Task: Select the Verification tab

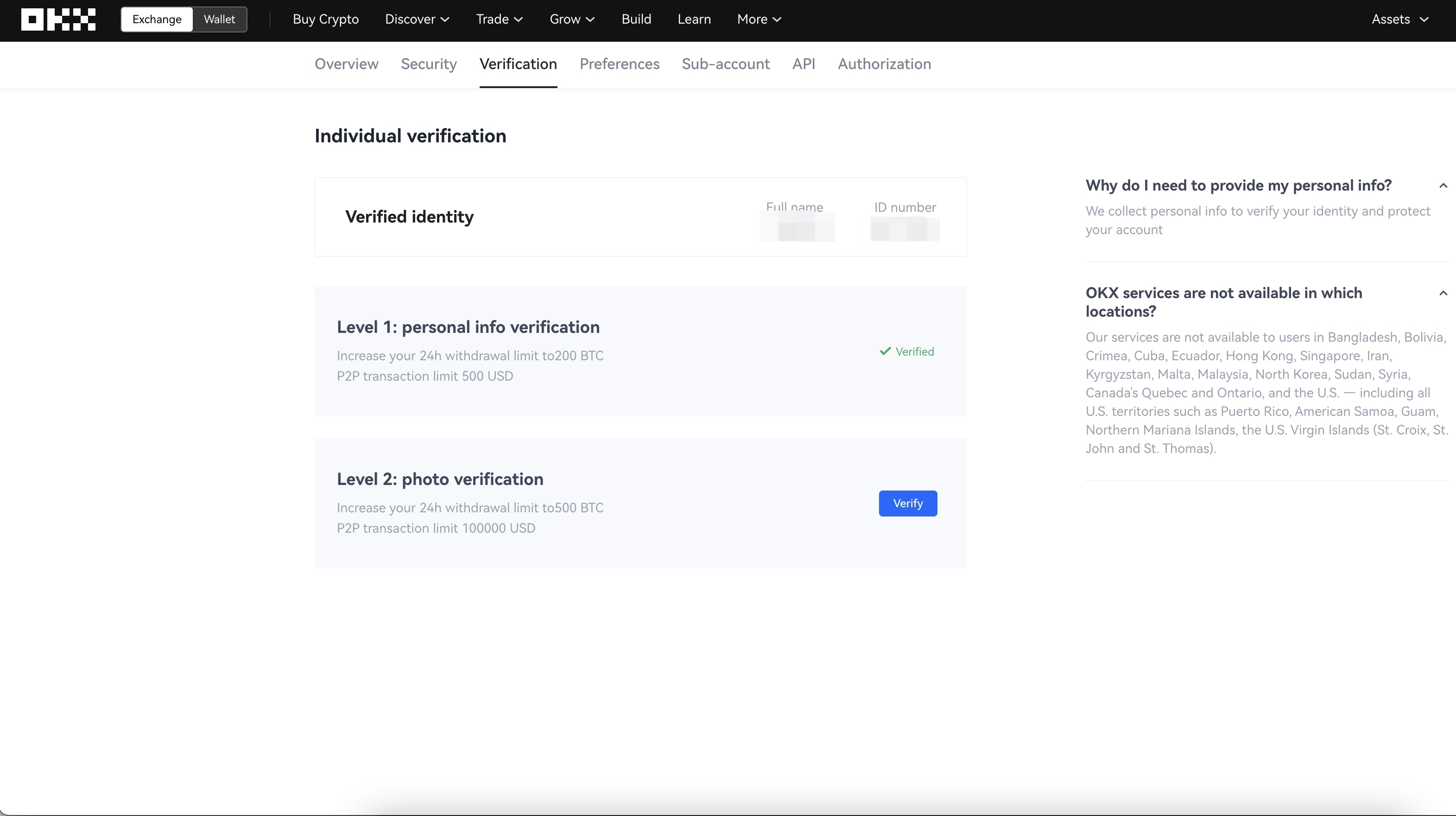Action: point(518,64)
